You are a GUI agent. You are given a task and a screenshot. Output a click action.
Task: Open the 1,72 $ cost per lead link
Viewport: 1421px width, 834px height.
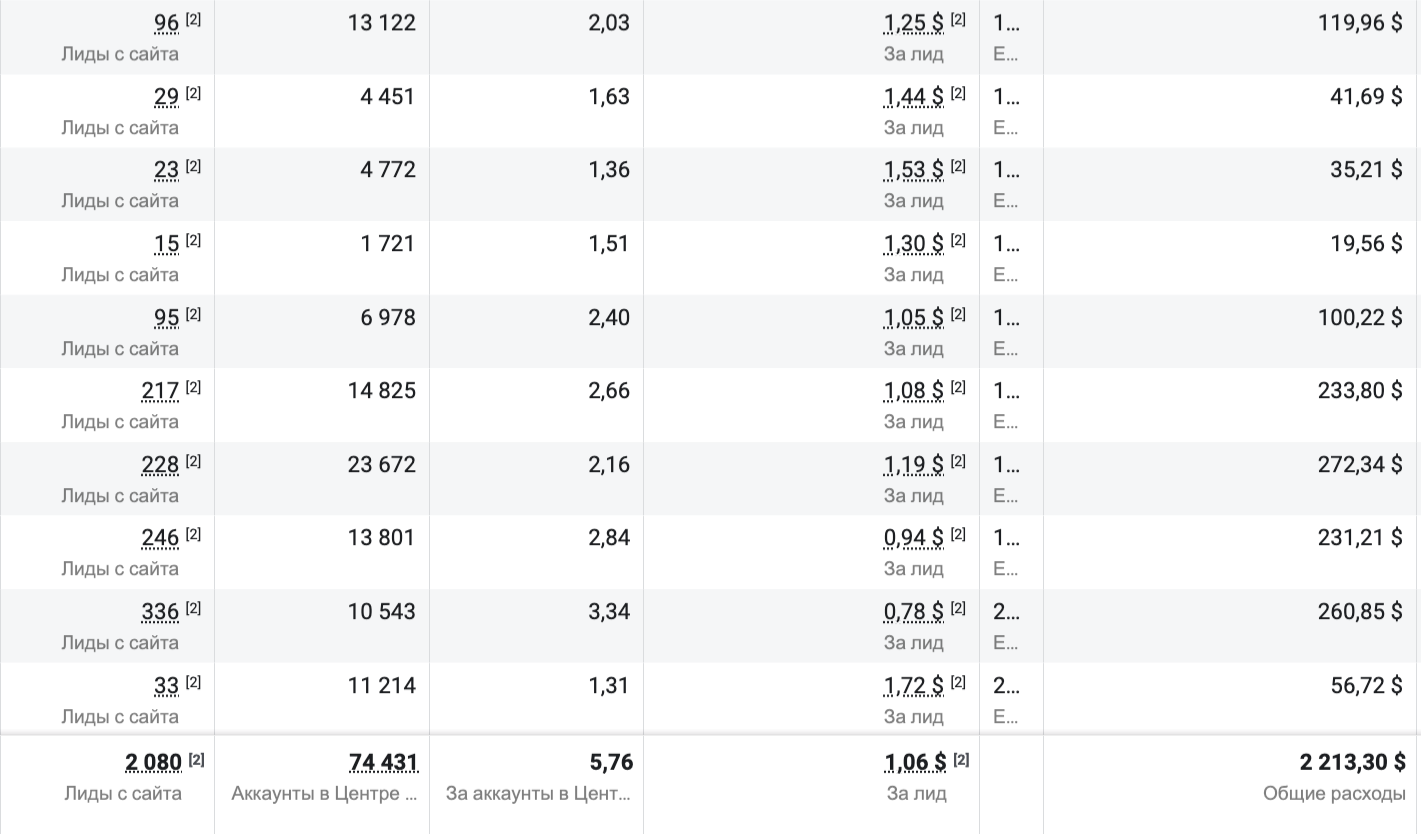(913, 686)
